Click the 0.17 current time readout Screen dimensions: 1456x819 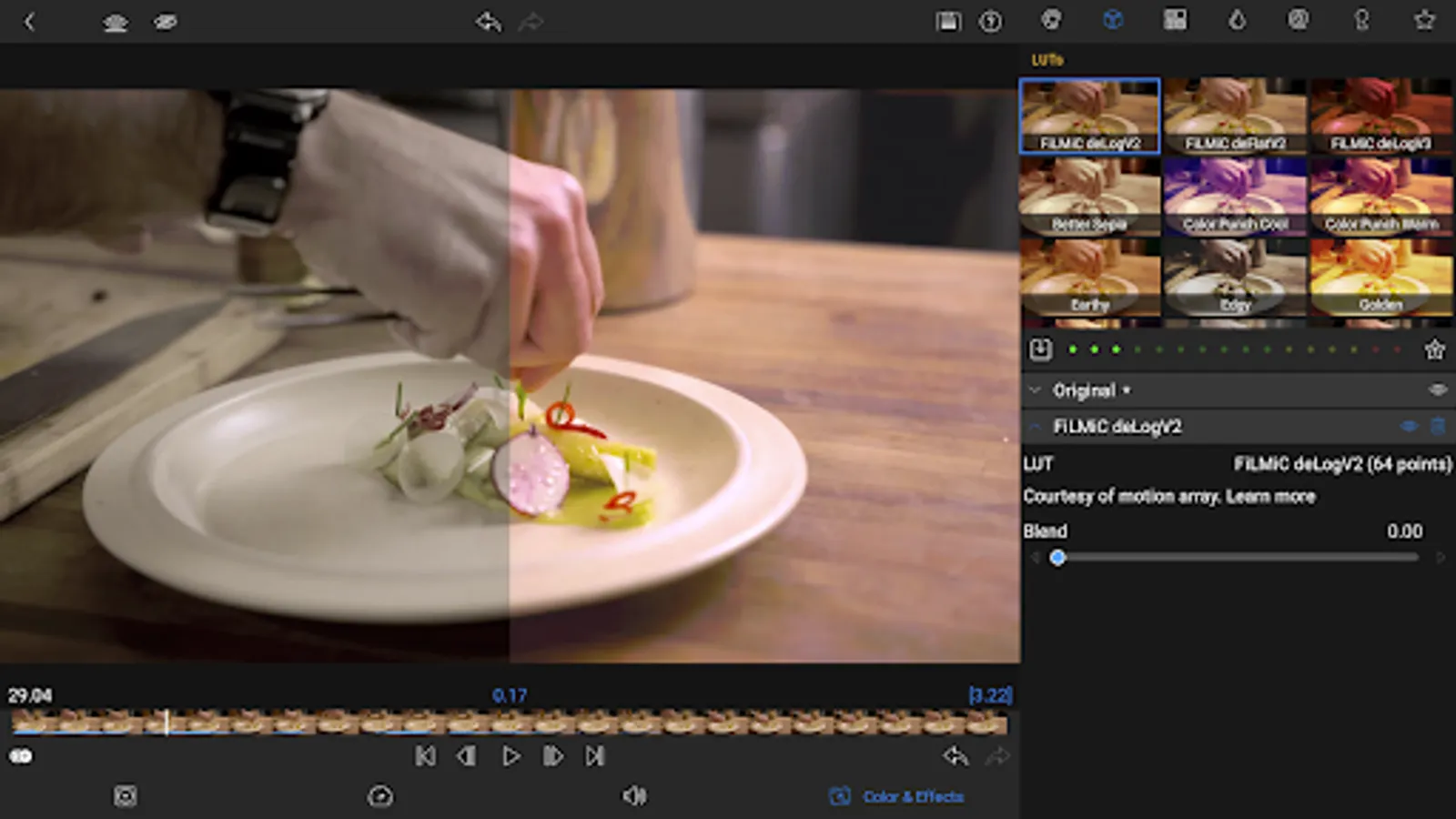point(510,696)
